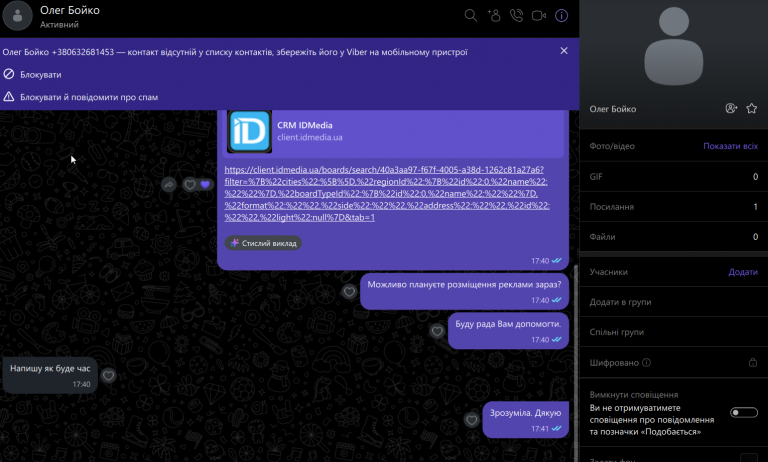
Task: Click the message 'Напишу як буде час'
Action: tap(50, 375)
